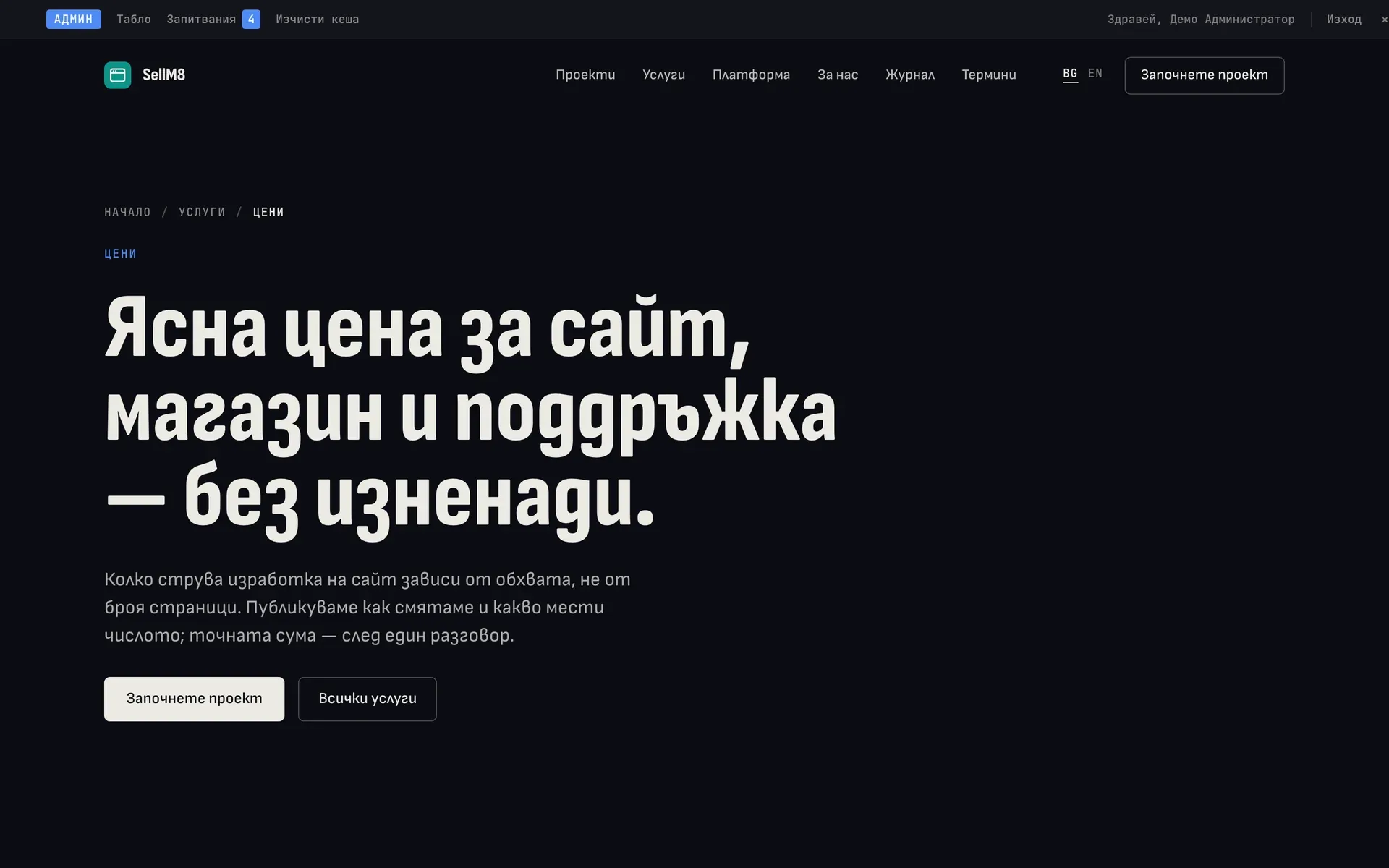Switch language to BG
1389x868 pixels.
click(x=1070, y=74)
